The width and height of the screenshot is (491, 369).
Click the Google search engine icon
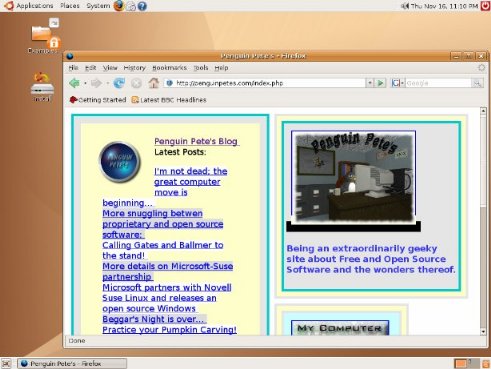point(395,83)
